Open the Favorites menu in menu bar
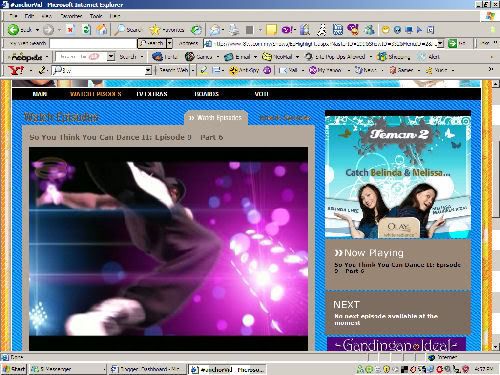 tap(71, 16)
